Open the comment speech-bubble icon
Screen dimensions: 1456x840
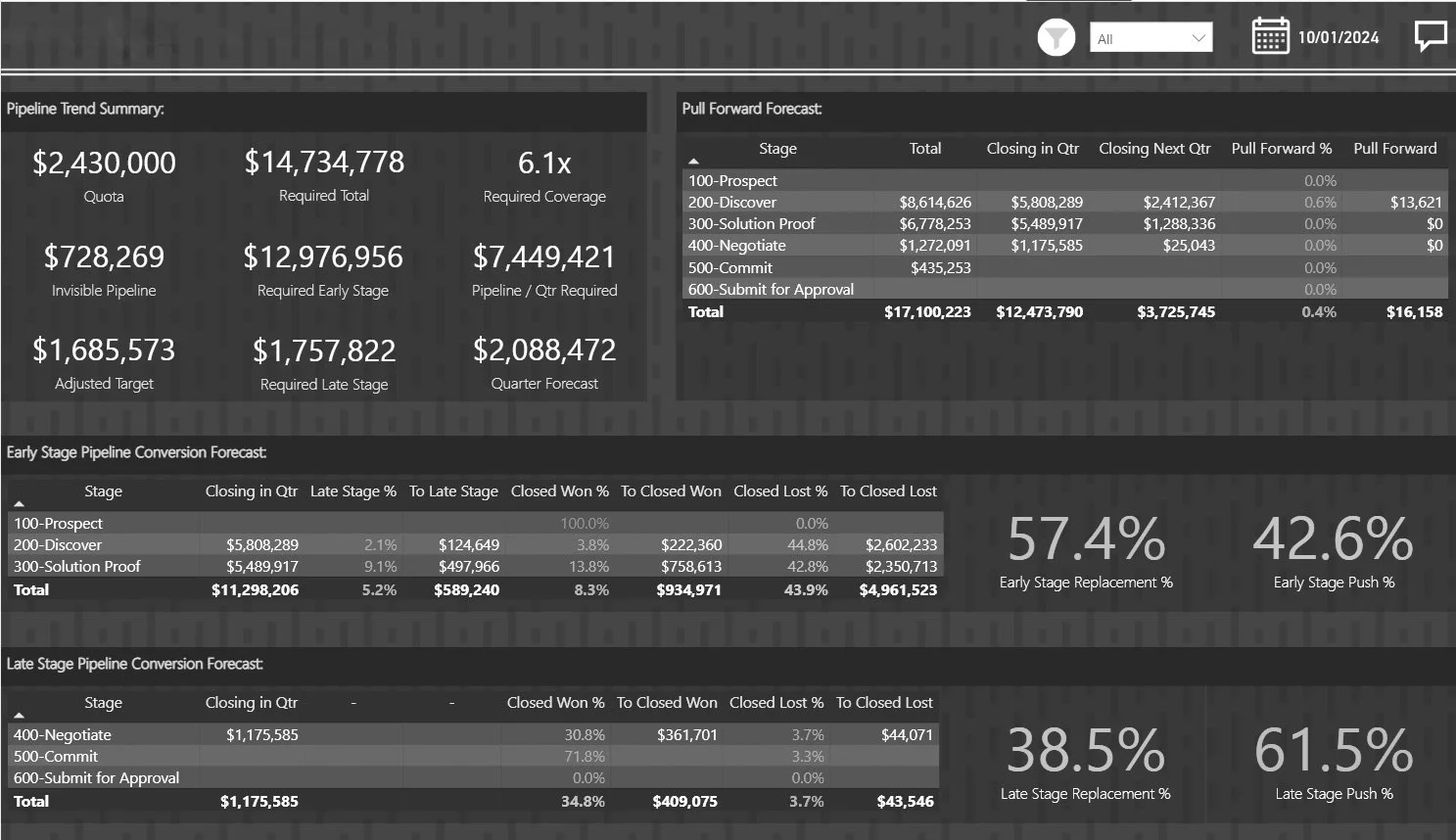pos(1431,36)
